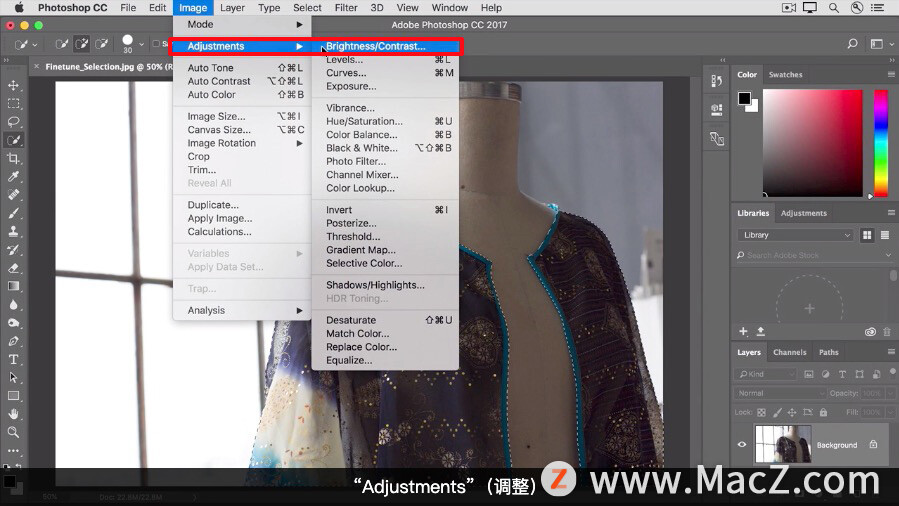Click inside the color picker field
Viewport: 899px width, 506px height.
tap(812, 143)
